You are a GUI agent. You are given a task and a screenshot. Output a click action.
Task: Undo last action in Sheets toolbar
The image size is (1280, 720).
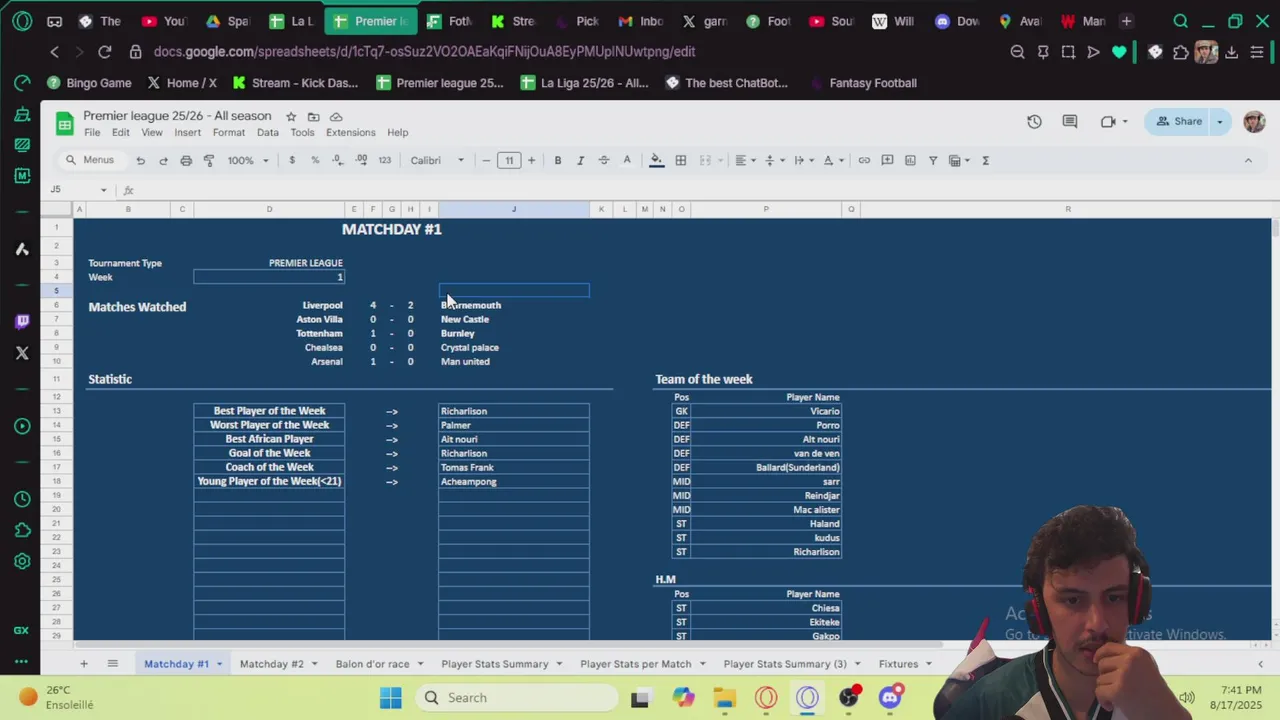(141, 160)
